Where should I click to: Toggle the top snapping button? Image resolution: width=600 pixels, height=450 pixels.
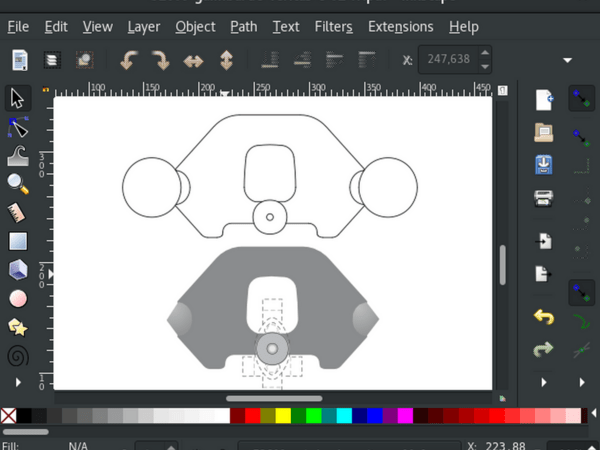(x=580, y=98)
